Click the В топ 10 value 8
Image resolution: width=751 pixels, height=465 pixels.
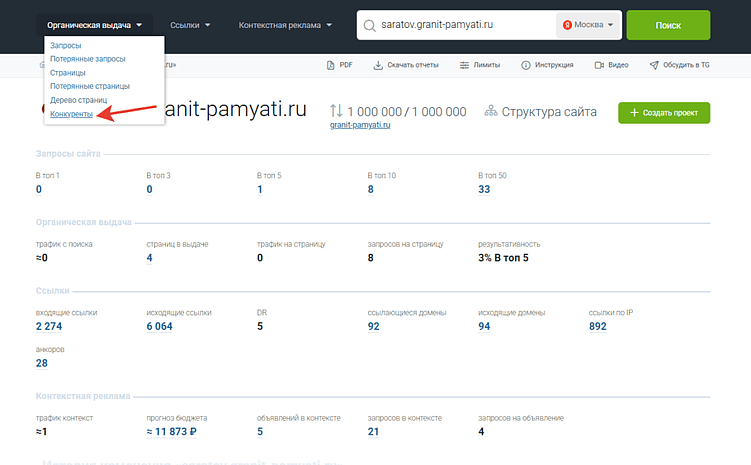click(371, 189)
